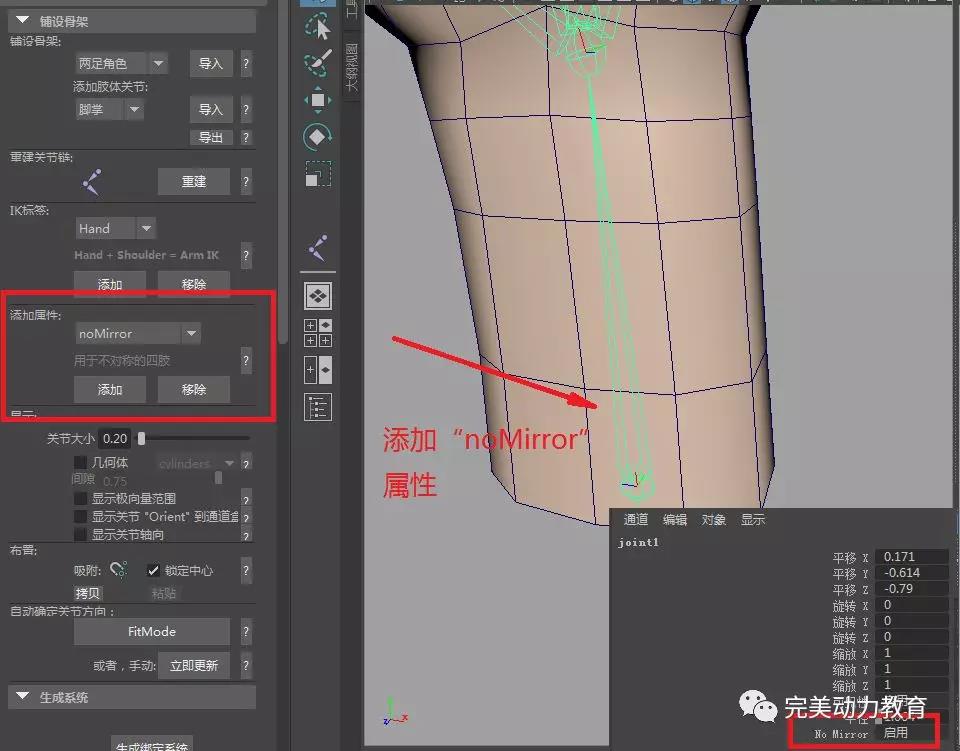
Task: Click the 重建 rebuild button
Action: [x=193, y=181]
